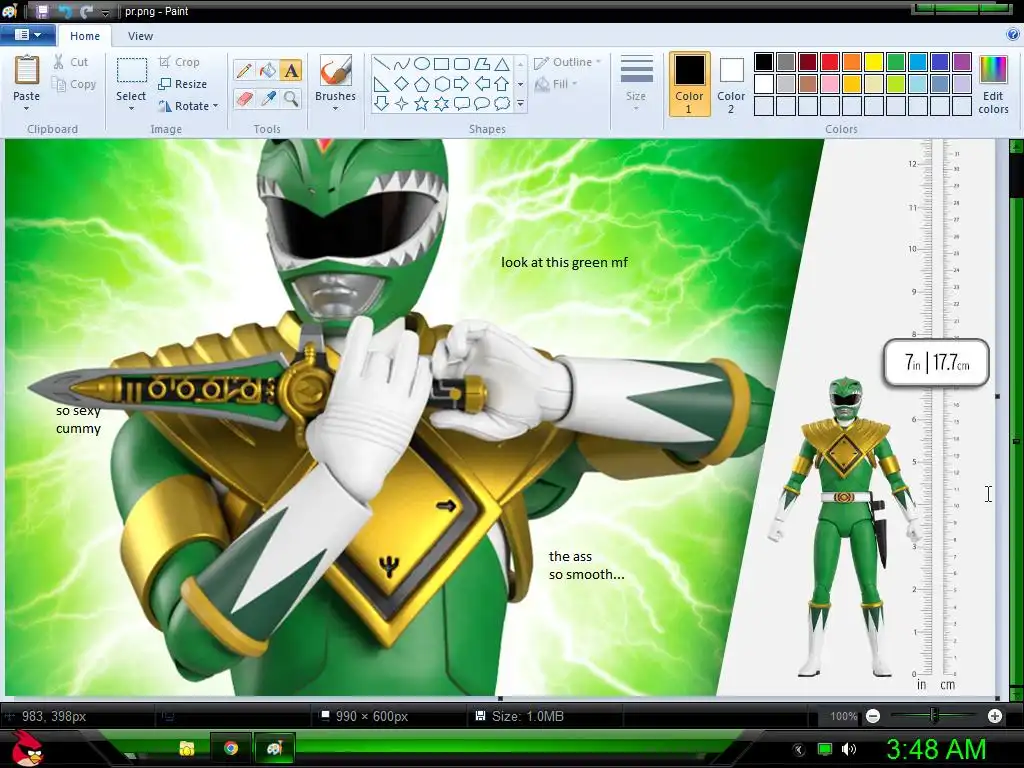This screenshot has height=768, width=1024.
Task: Click the Select rectangle button
Action: 131,71
